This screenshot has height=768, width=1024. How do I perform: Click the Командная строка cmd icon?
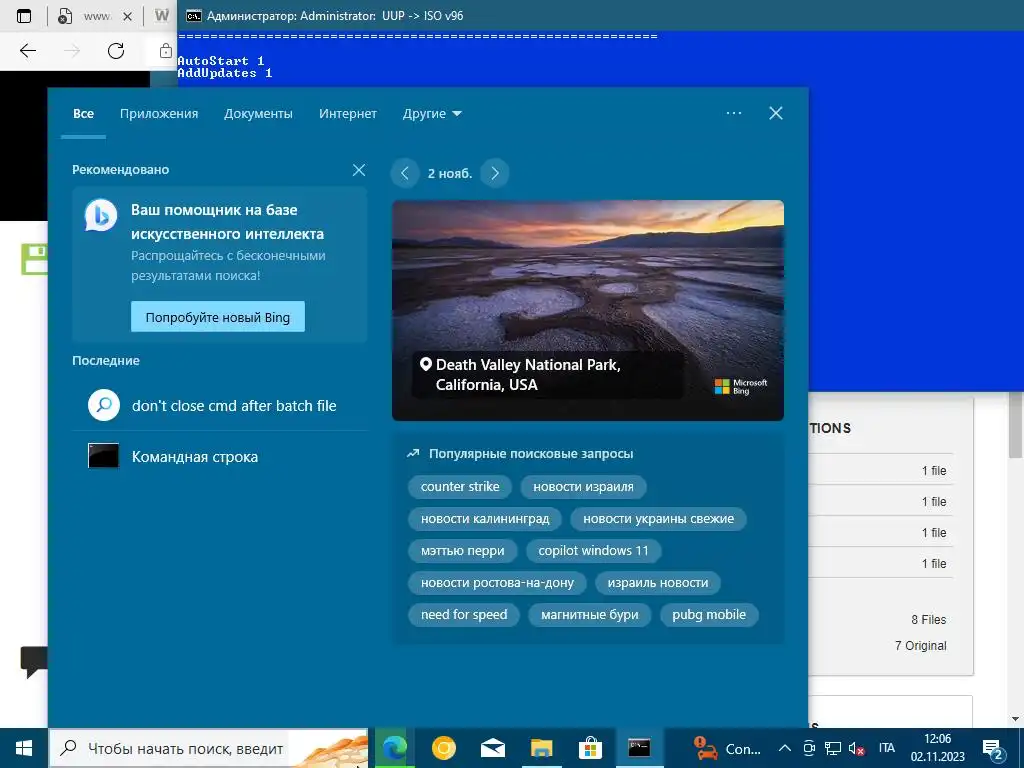coord(104,456)
